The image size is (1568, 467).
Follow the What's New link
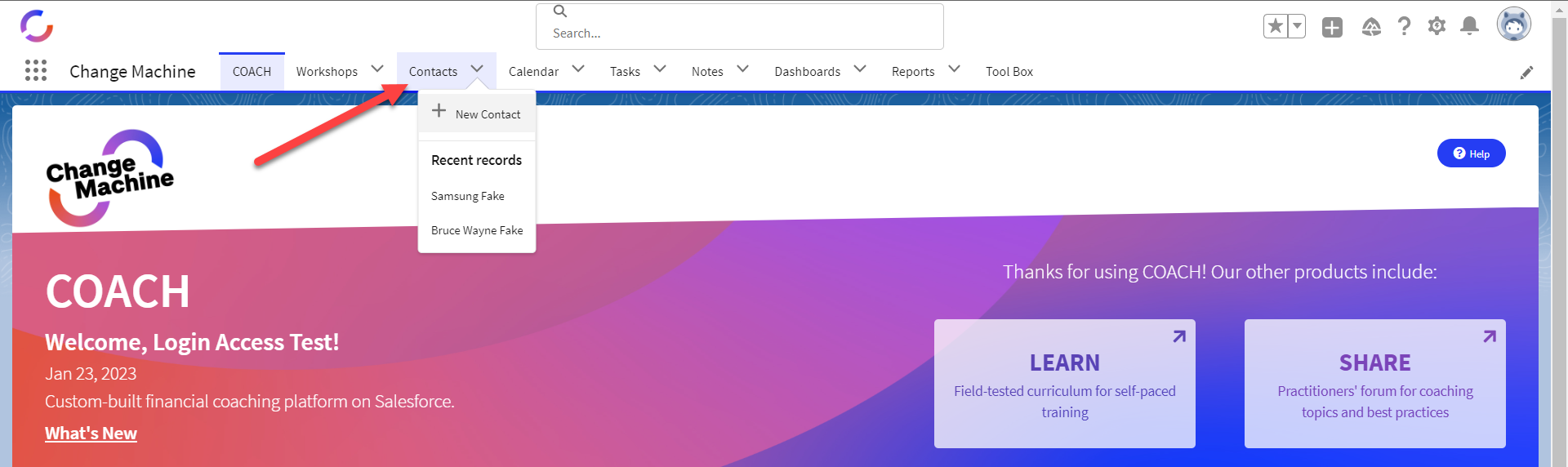pyautogui.click(x=91, y=434)
